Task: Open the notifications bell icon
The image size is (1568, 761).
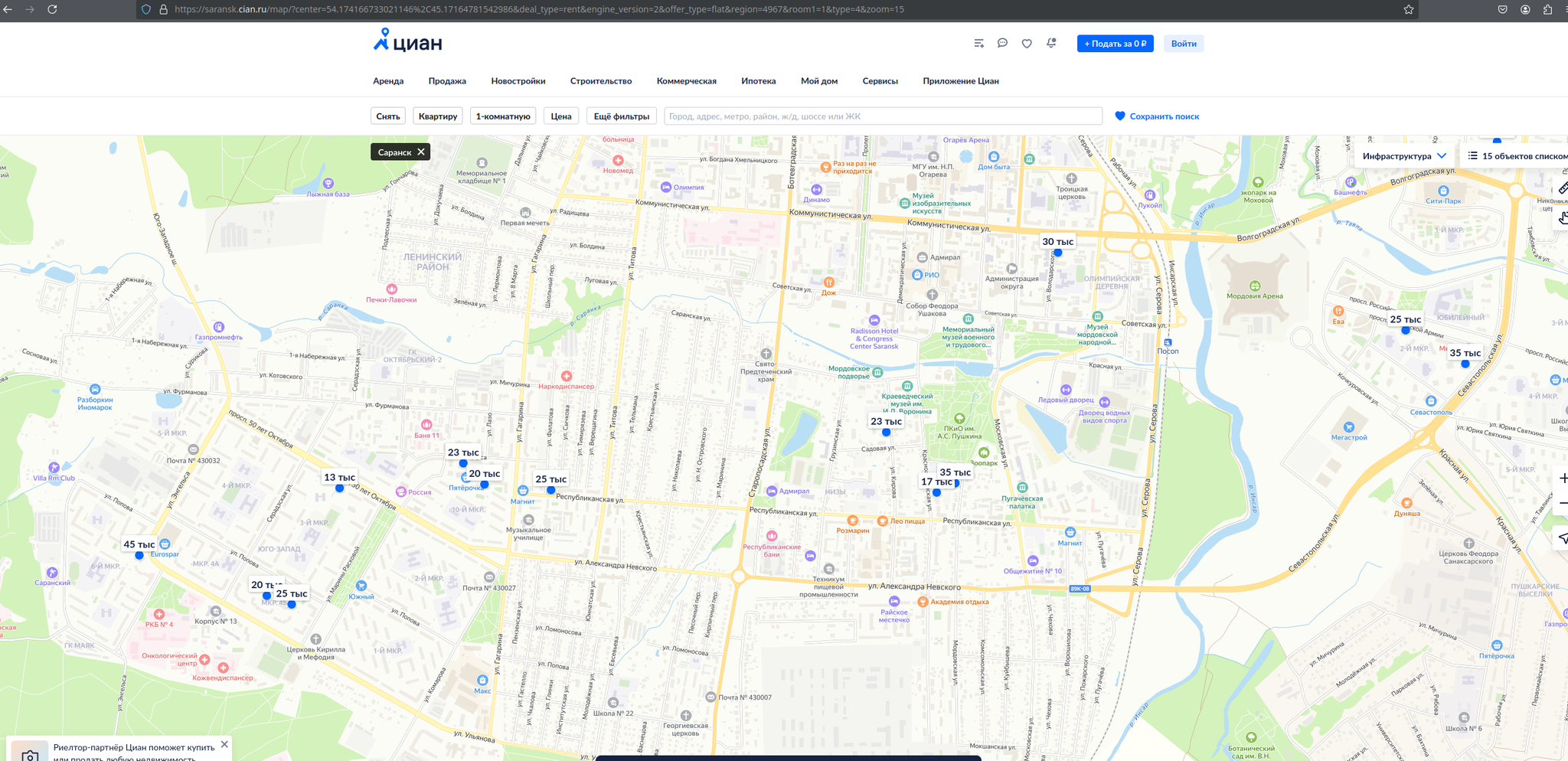Action: 1051,44
